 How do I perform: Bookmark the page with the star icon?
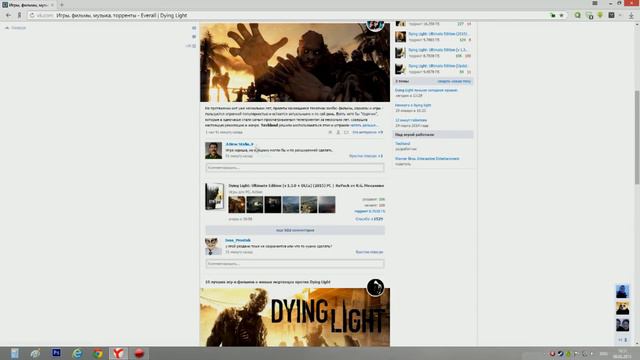pyautogui.click(x=561, y=16)
